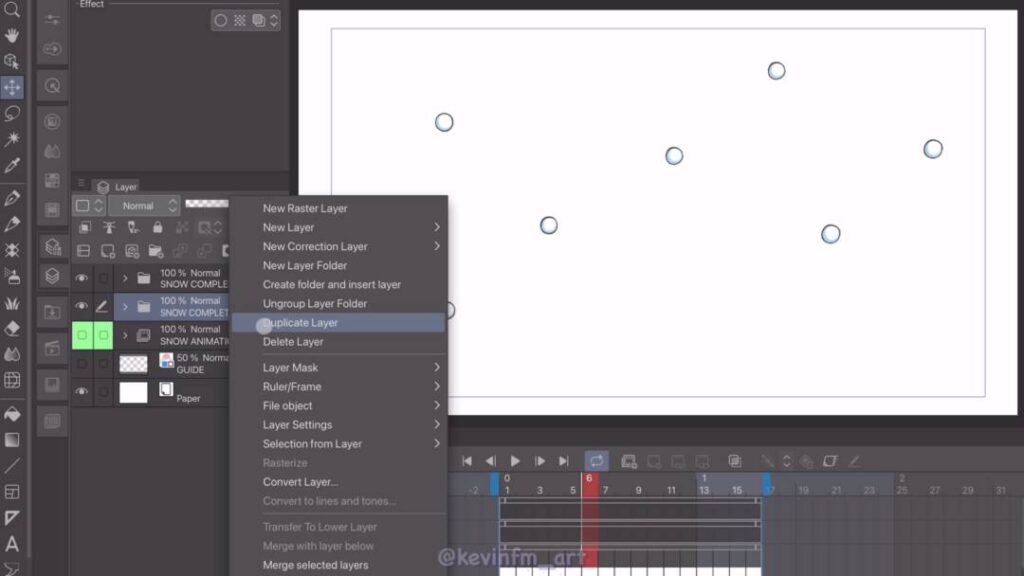Select the Airbrush tool

click(12, 276)
